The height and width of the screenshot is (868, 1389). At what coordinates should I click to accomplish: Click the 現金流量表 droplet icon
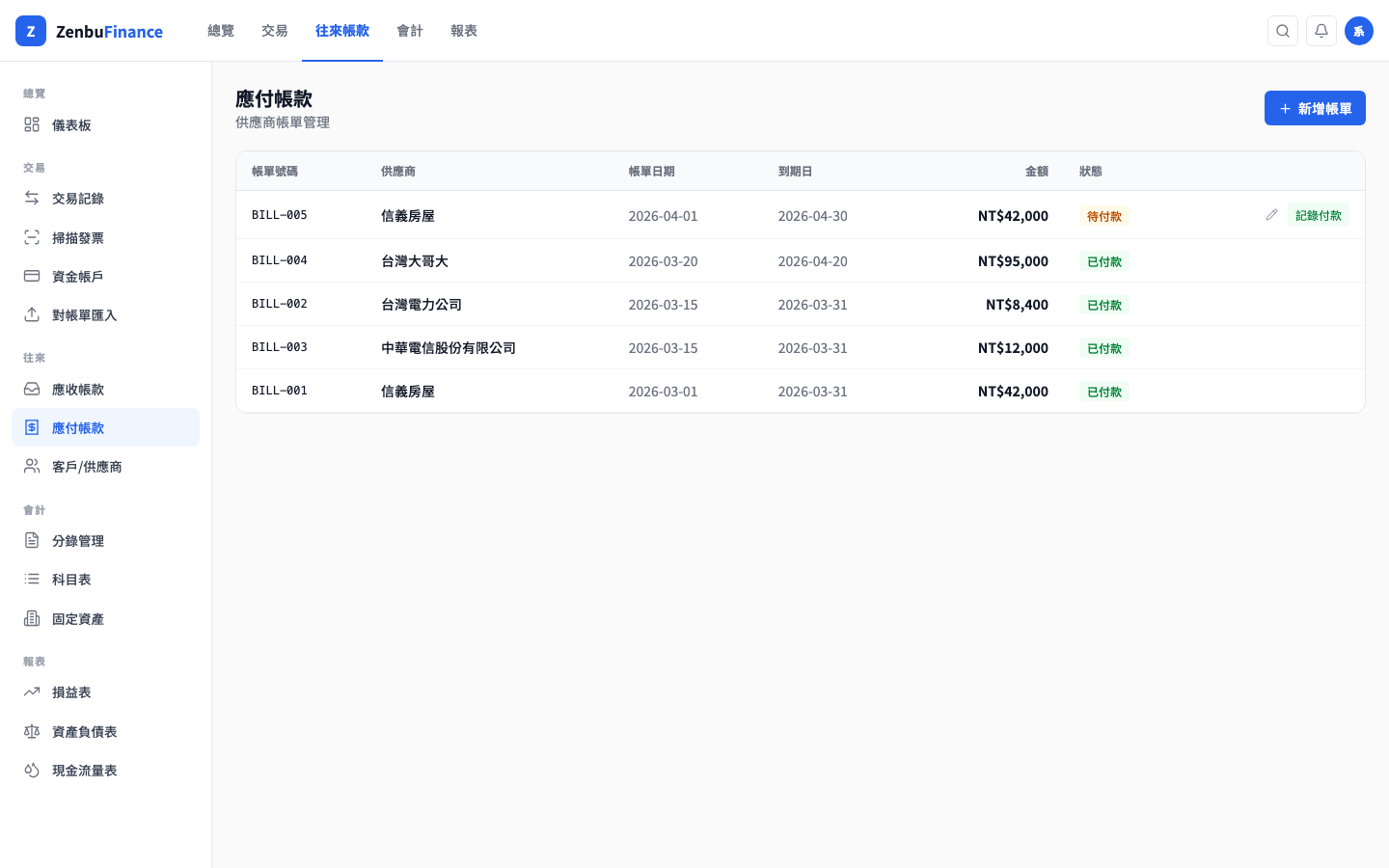[32, 770]
